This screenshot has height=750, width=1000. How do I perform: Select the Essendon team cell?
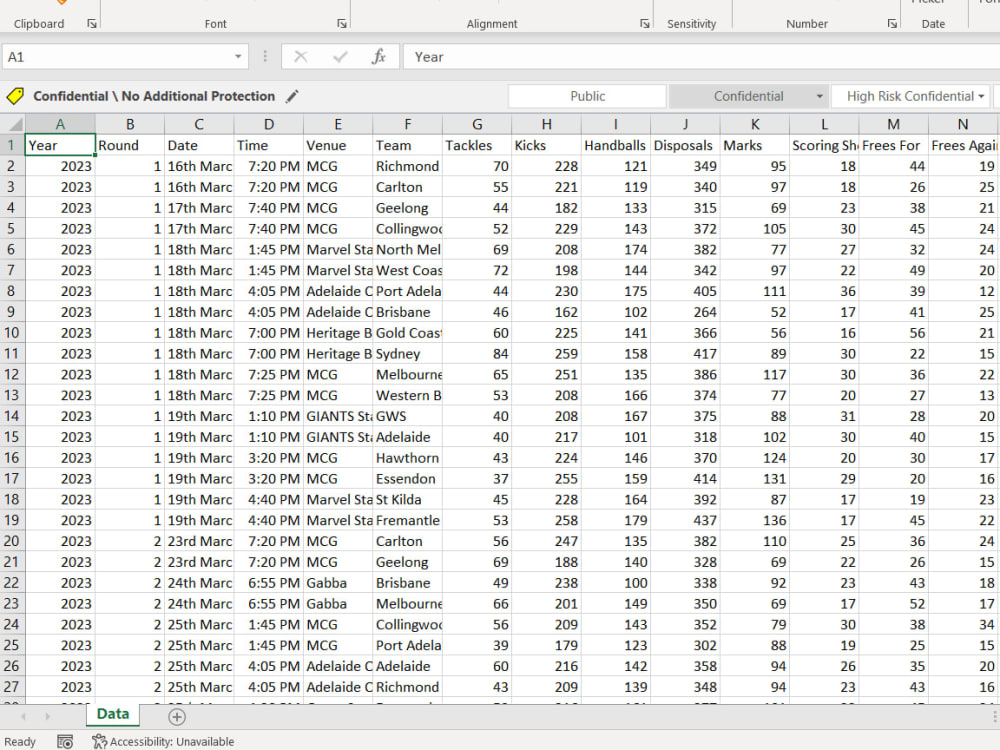point(408,478)
